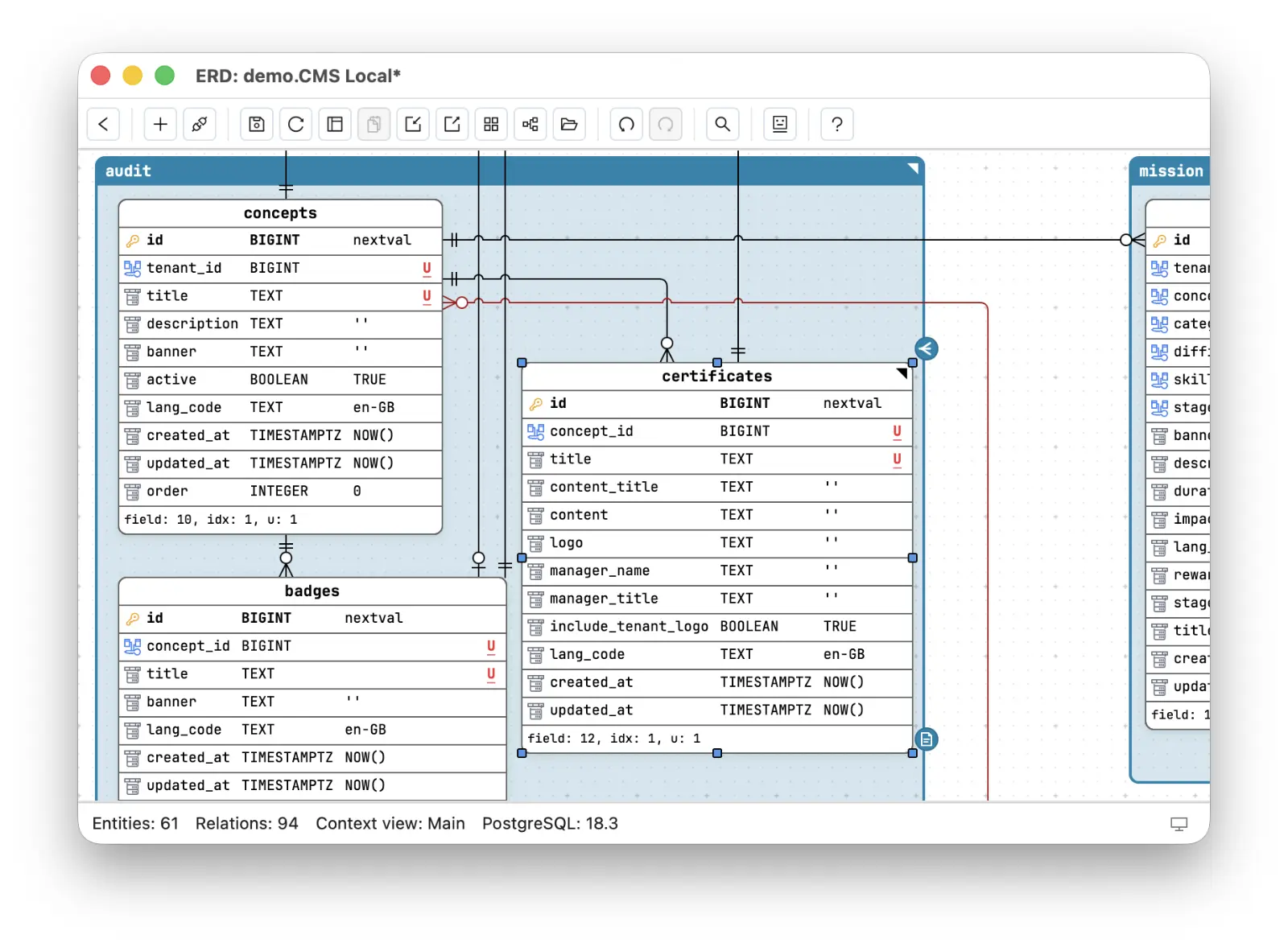The image size is (1288, 947).
Task: Select content_title field in certificates
Action: click(716, 488)
